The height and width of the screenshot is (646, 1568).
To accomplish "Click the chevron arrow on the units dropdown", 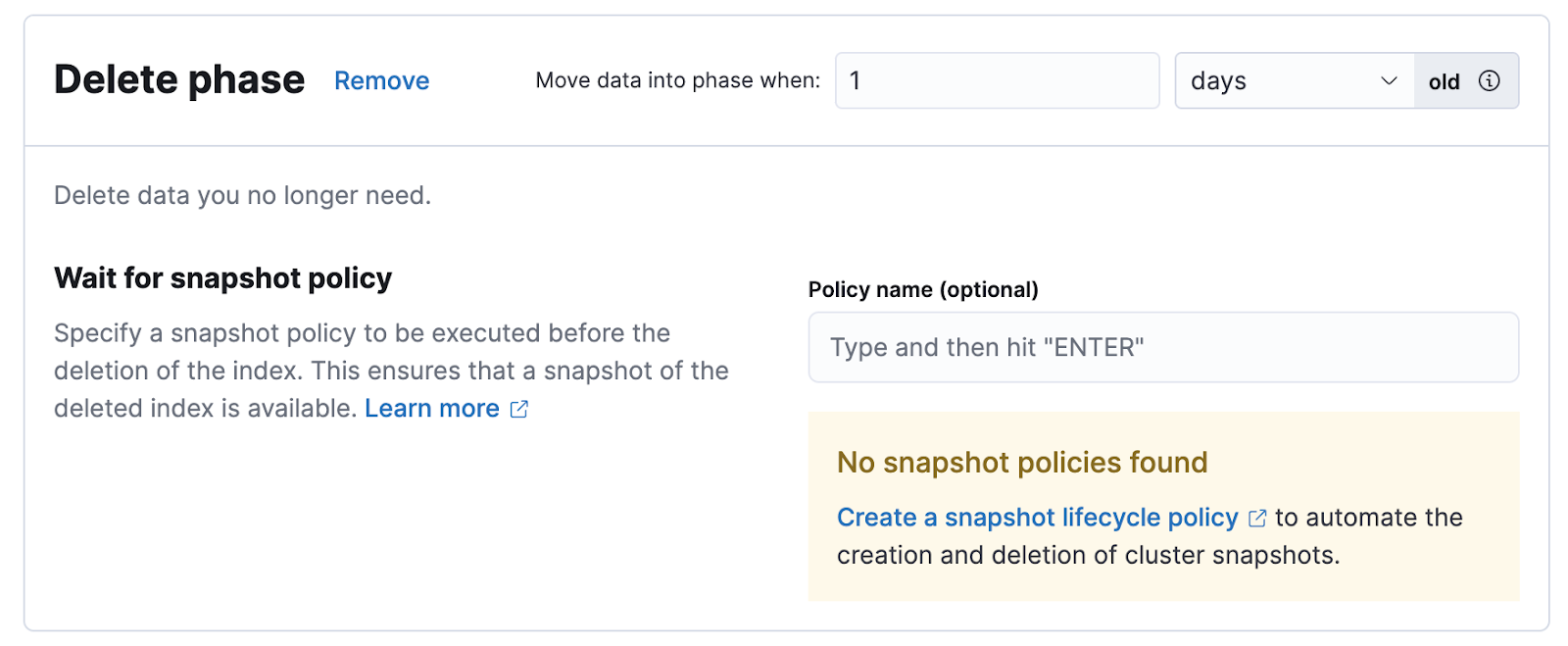I will 1389,80.
